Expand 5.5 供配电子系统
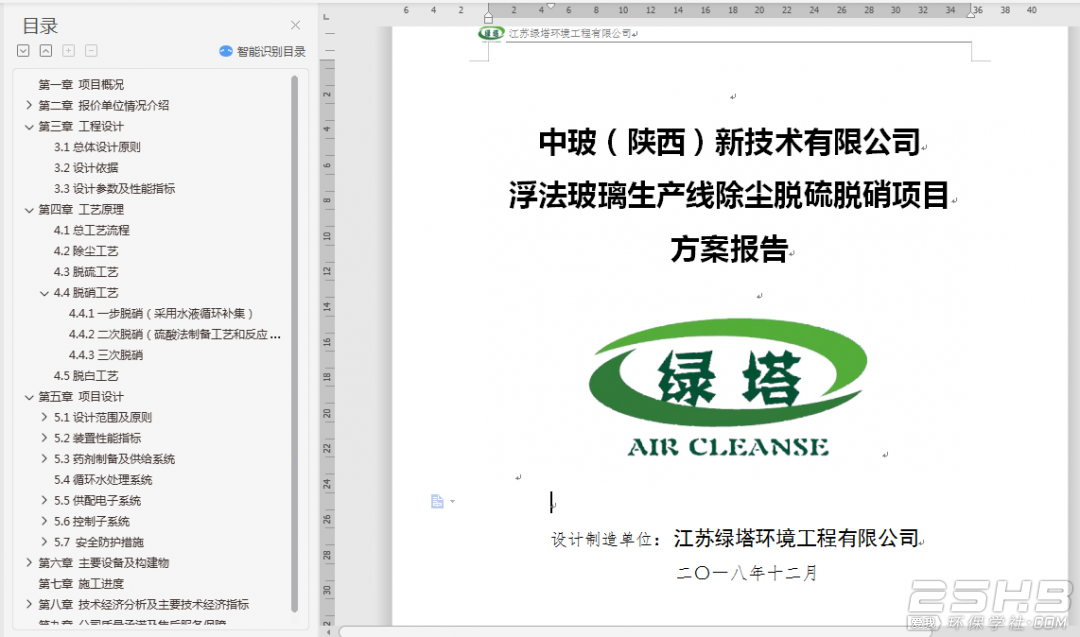Screen dimensions: 1080x637 point(44,501)
